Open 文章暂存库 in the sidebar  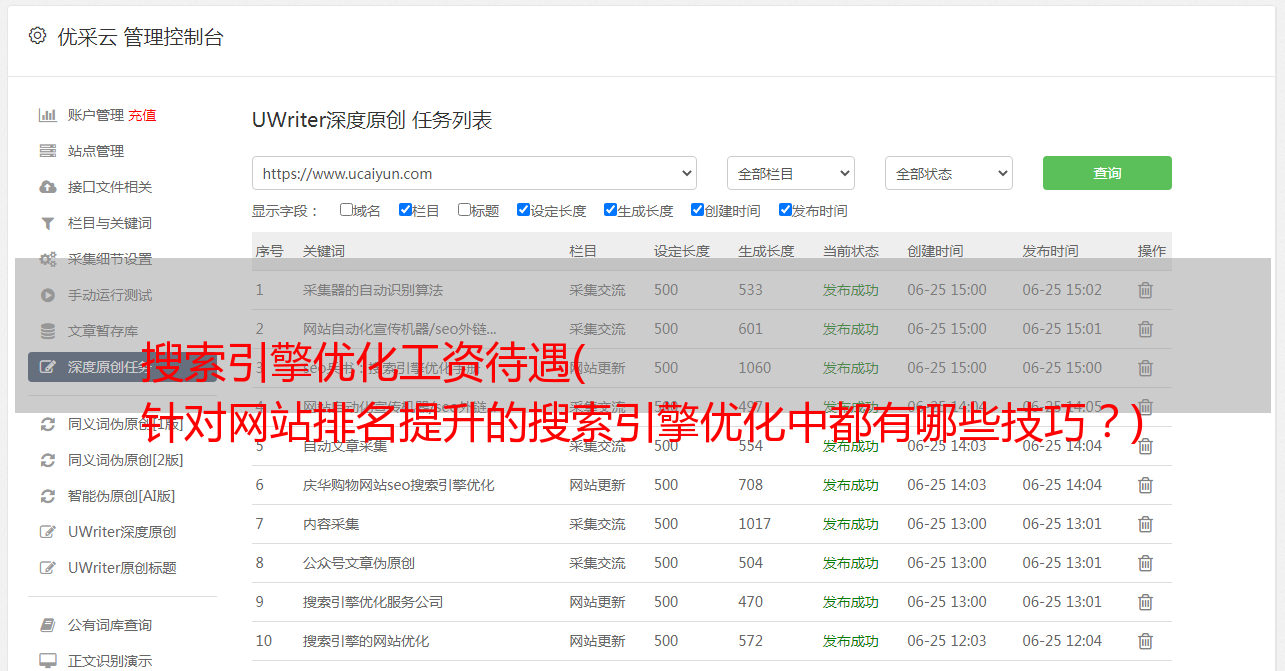tap(103, 331)
